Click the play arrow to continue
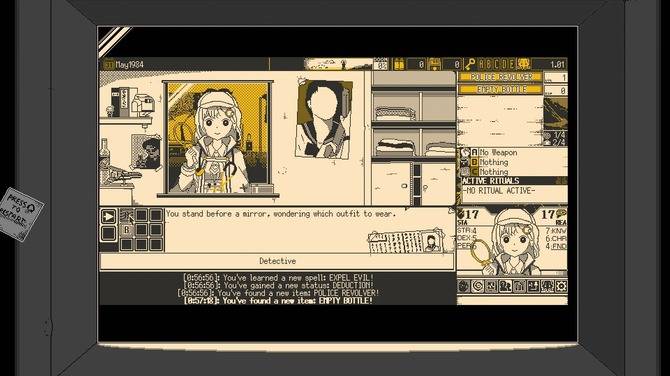 109,216
